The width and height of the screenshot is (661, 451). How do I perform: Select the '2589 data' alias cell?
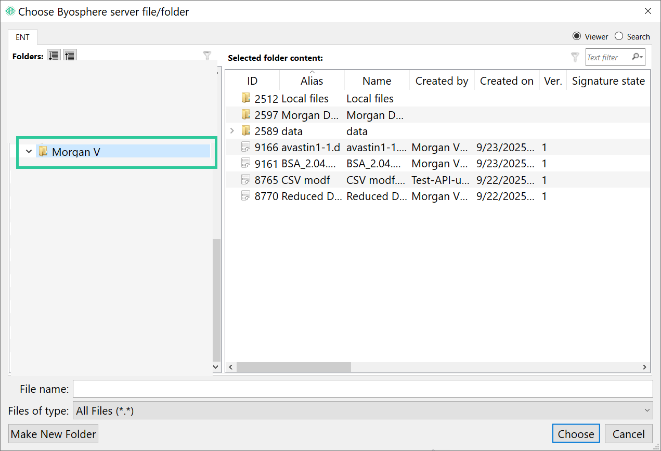pyautogui.click(x=292, y=131)
